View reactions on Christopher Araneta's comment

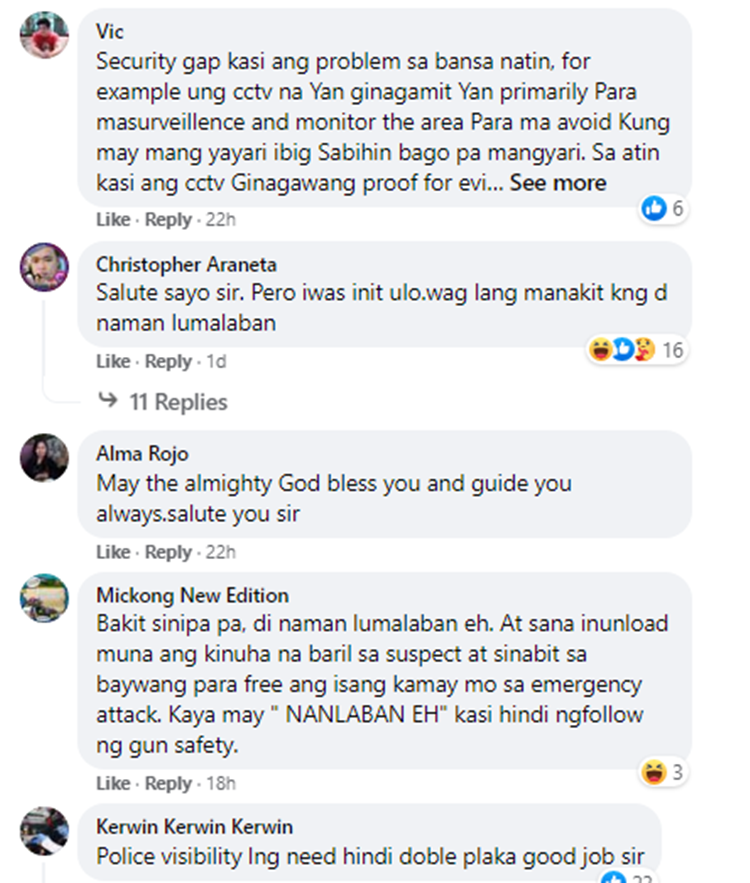coord(636,350)
